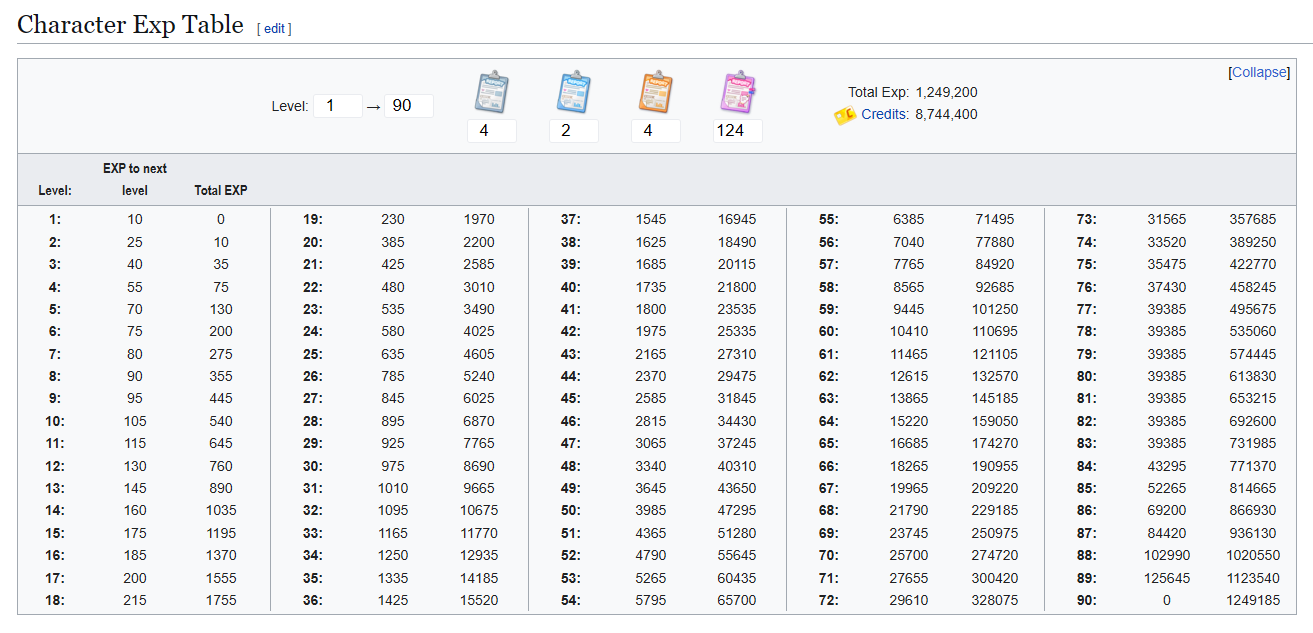Collapse the Character Exp Table

(1259, 72)
